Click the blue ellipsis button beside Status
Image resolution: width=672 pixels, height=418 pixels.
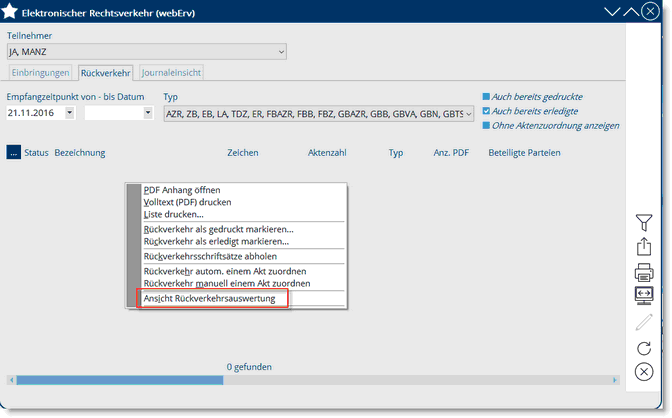click(13, 152)
